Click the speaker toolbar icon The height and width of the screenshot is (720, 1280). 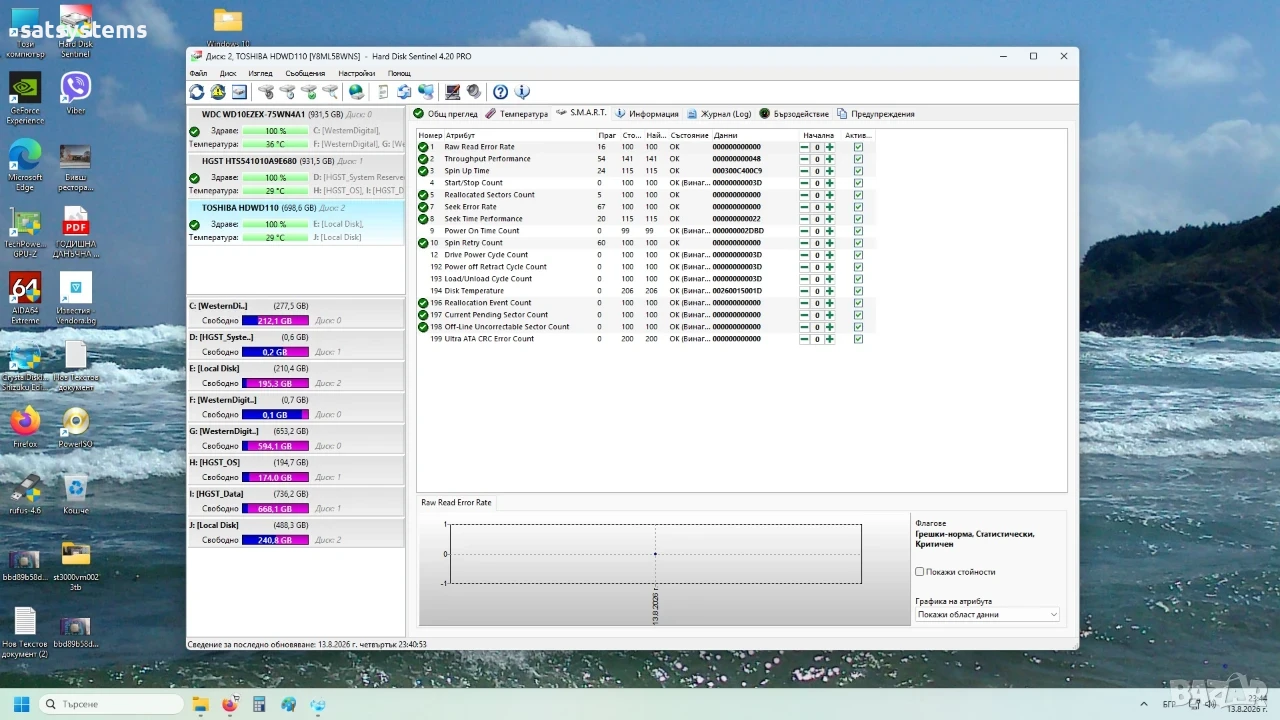[474, 92]
